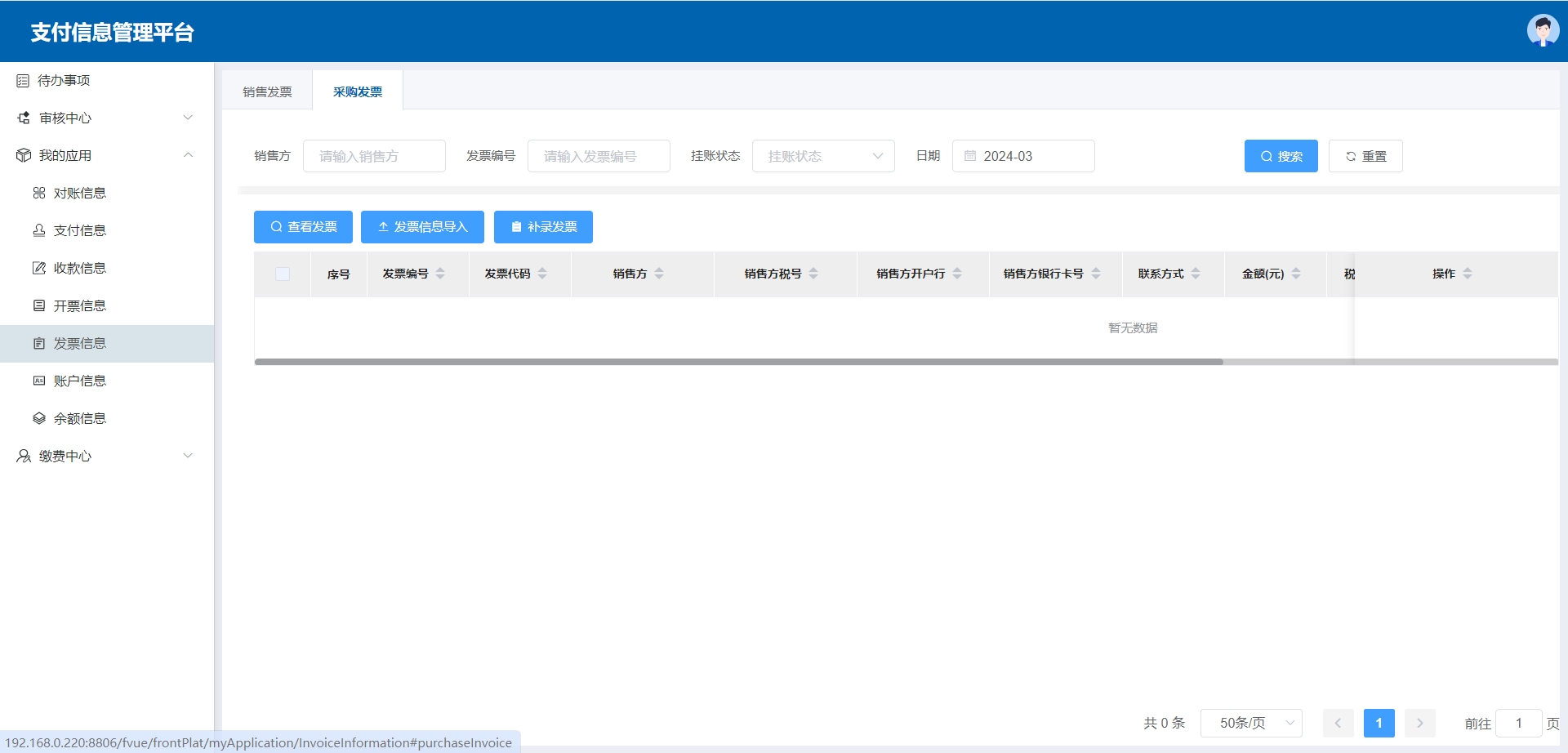Sort table by 发票编号 column arrows
Viewport: 1568px width, 753px height.
pos(440,274)
